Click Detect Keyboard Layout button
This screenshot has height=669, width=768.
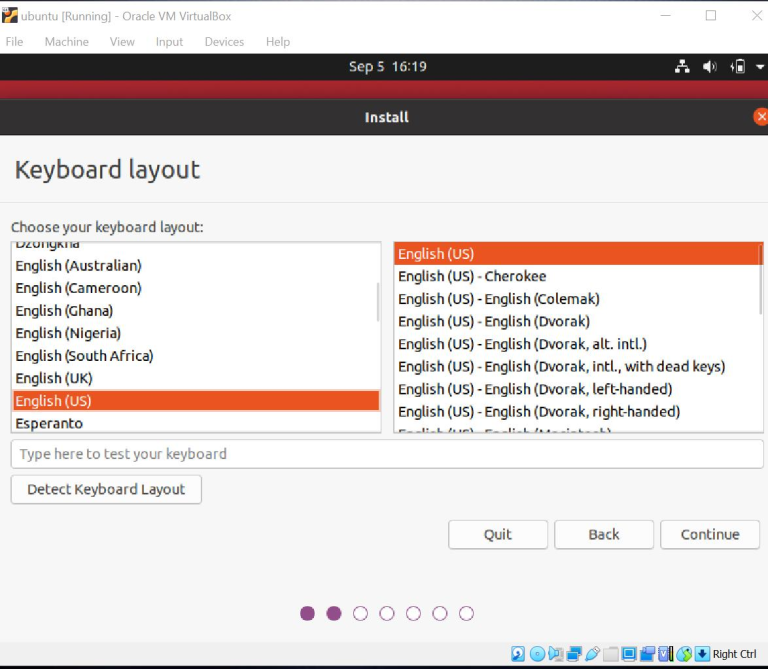tap(106, 489)
